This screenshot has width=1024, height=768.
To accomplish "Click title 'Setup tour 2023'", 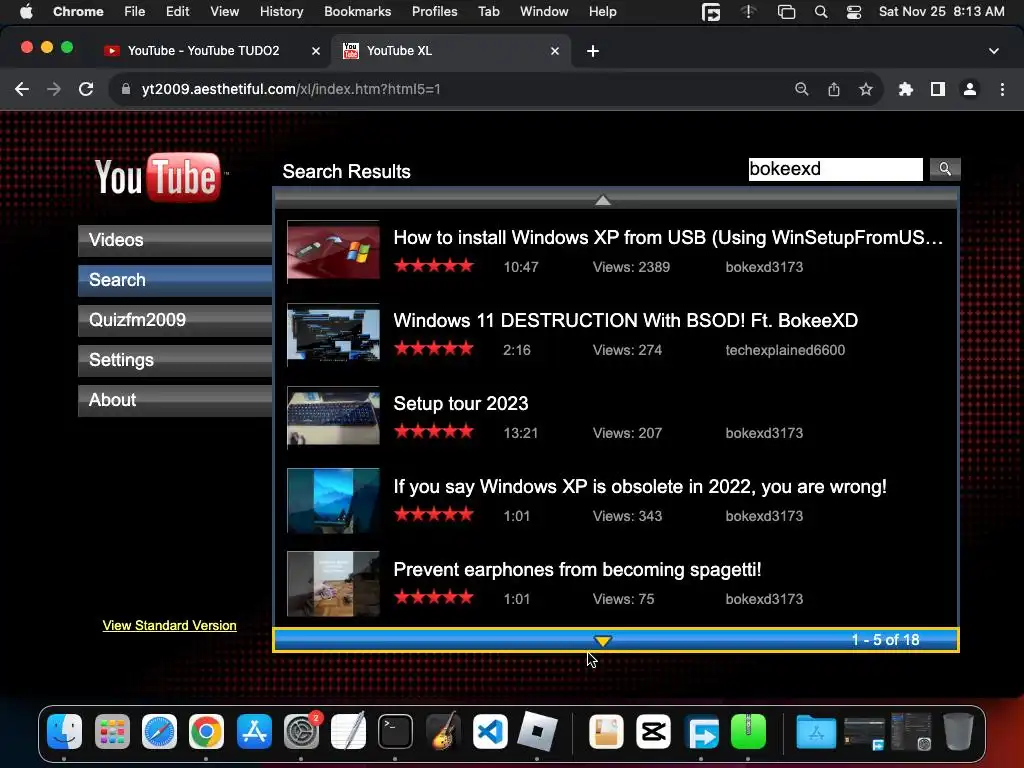I will [x=460, y=404].
